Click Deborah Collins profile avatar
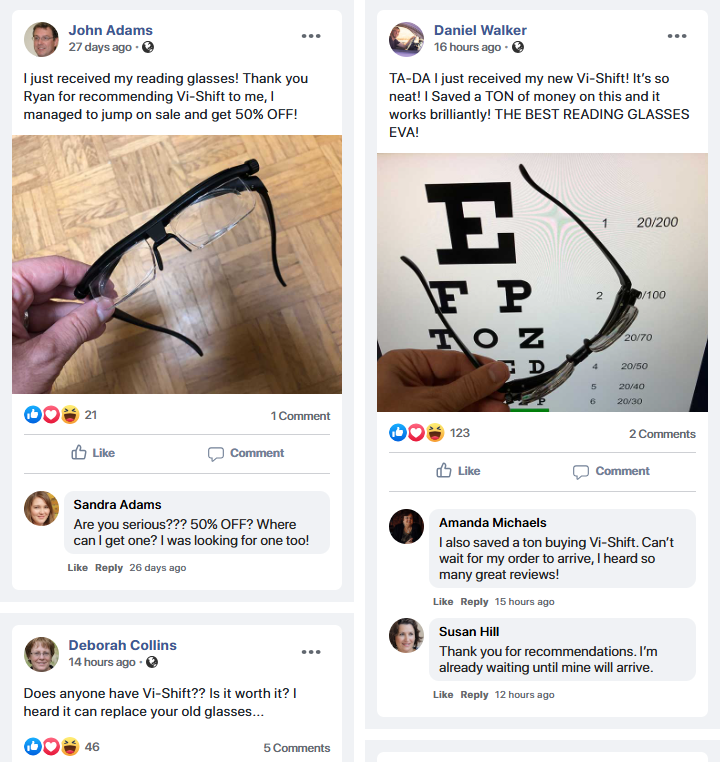721x762 pixels. tap(41, 654)
